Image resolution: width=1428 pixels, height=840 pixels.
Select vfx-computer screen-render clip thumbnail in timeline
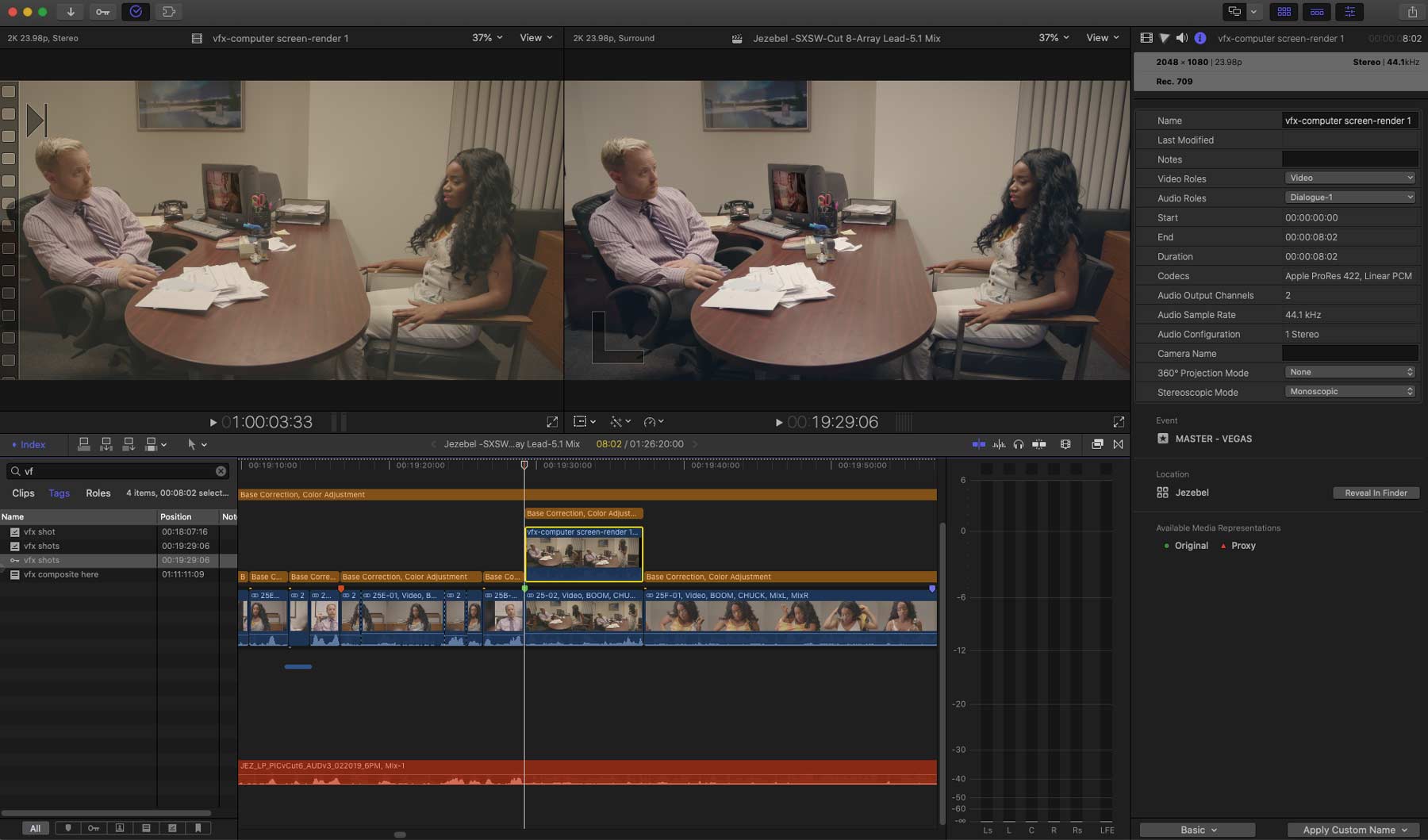(583, 554)
